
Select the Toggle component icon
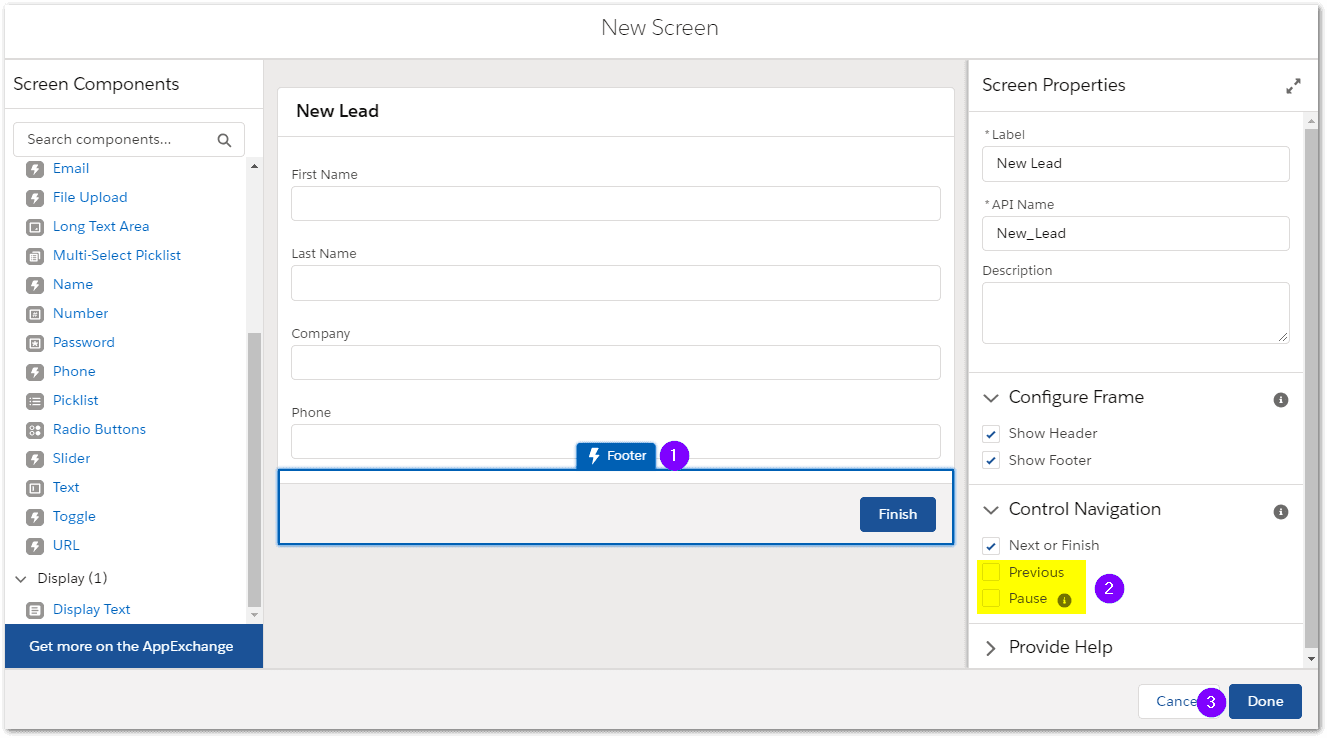click(x=35, y=517)
